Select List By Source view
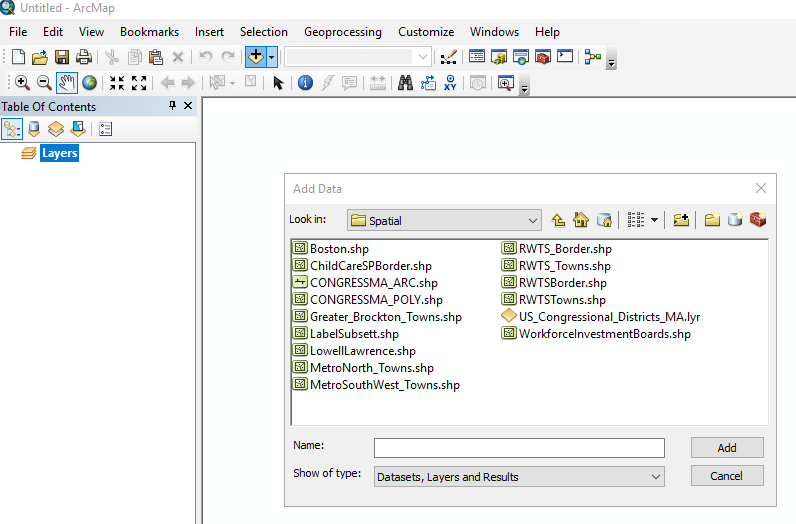The height and width of the screenshot is (524, 796). pos(34,129)
